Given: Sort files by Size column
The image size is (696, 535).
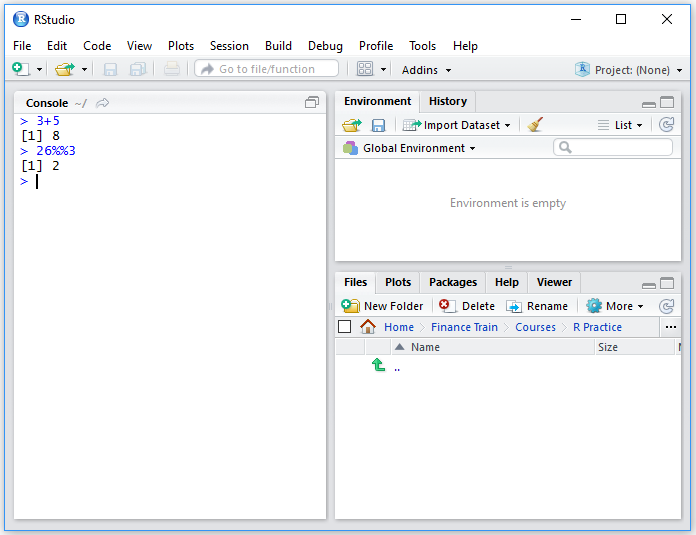Looking at the screenshot, I should (x=635, y=347).
